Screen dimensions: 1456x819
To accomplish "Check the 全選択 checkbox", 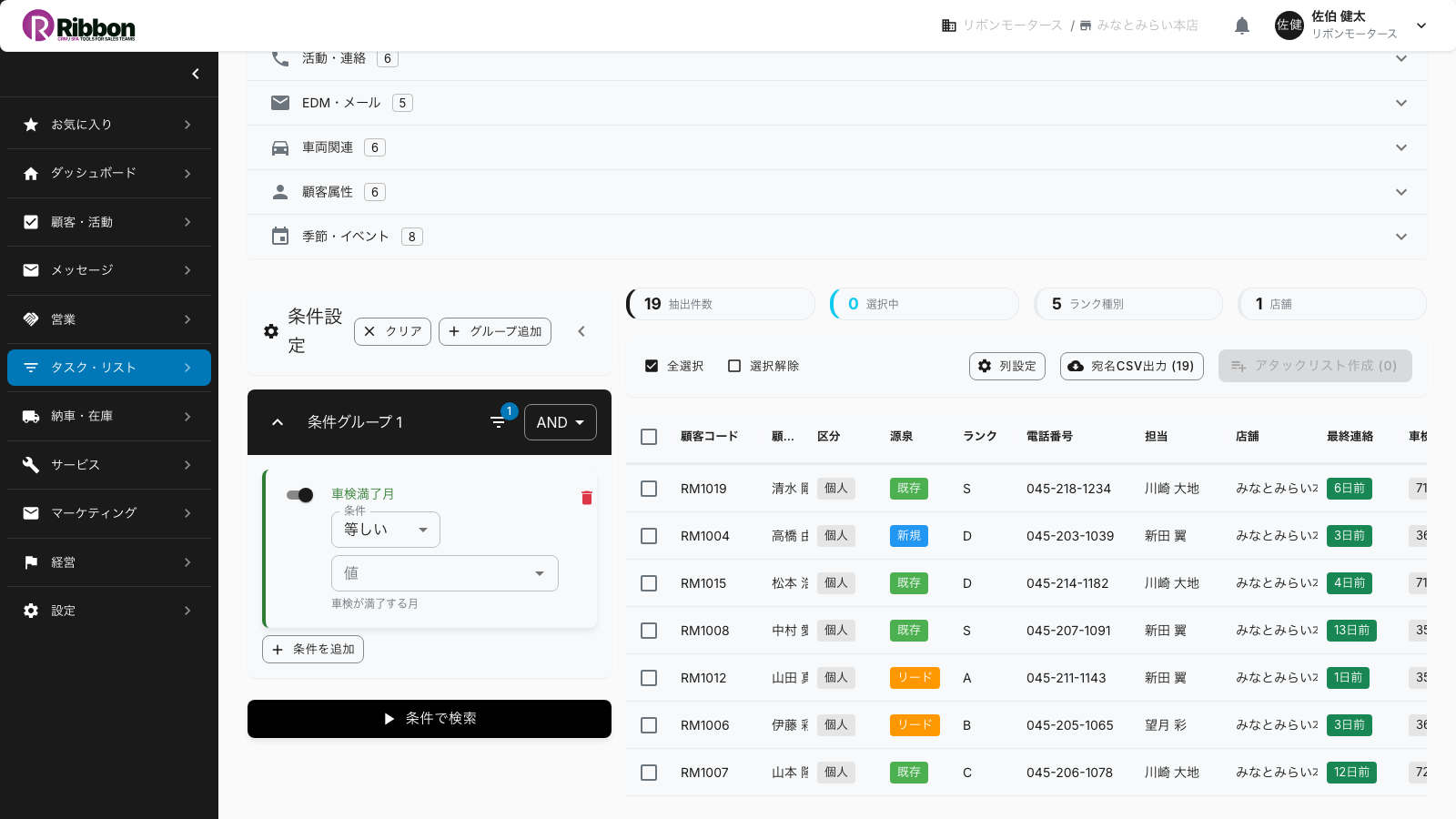I will click(652, 366).
